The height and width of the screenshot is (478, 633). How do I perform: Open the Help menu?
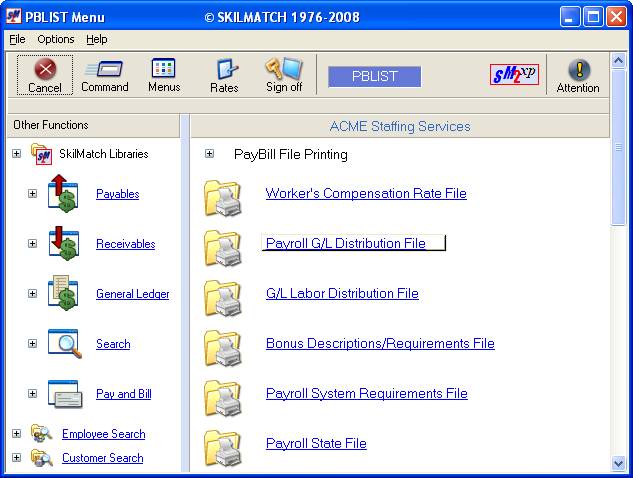point(97,39)
